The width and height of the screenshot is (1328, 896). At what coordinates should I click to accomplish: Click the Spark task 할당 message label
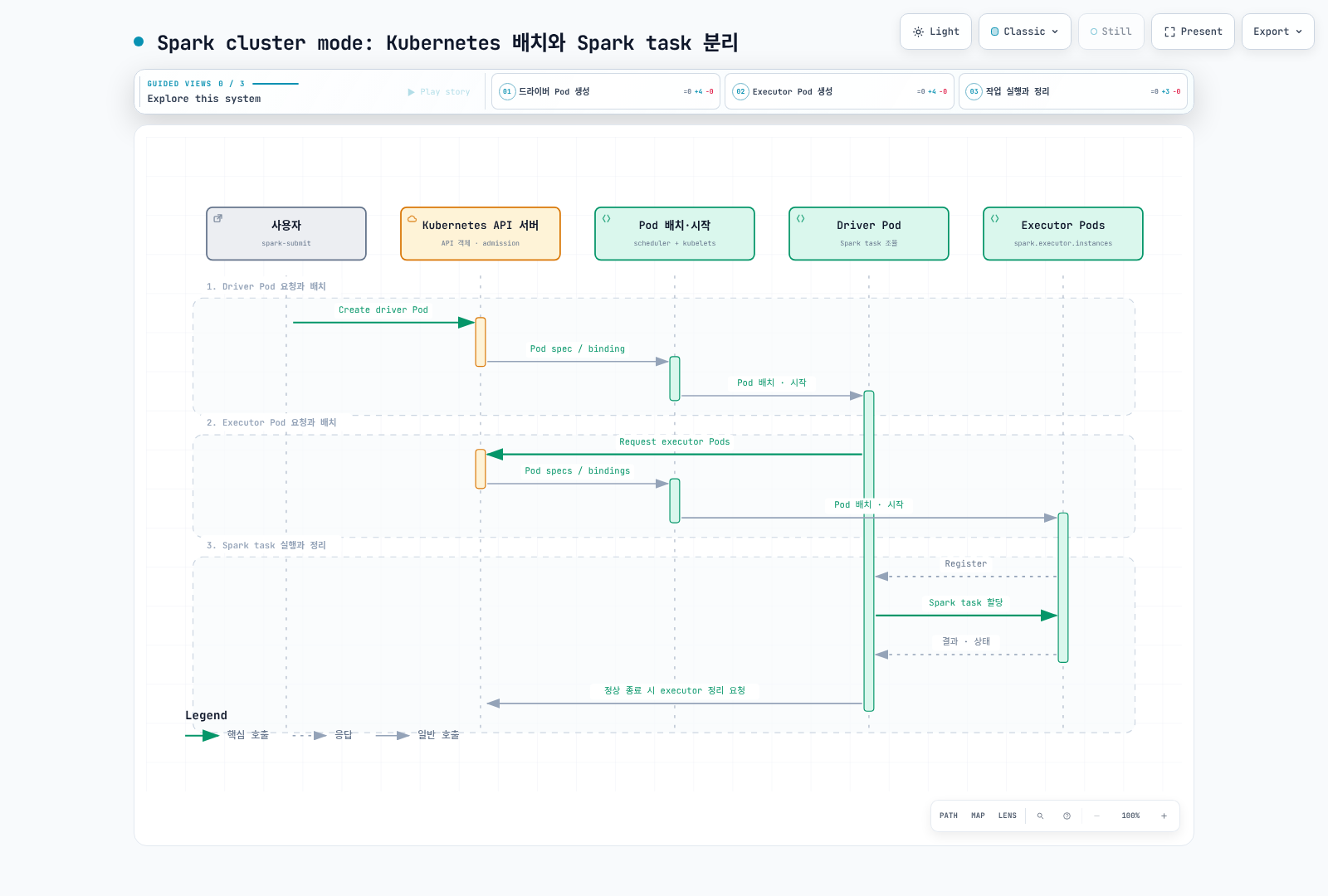[x=966, y=603]
